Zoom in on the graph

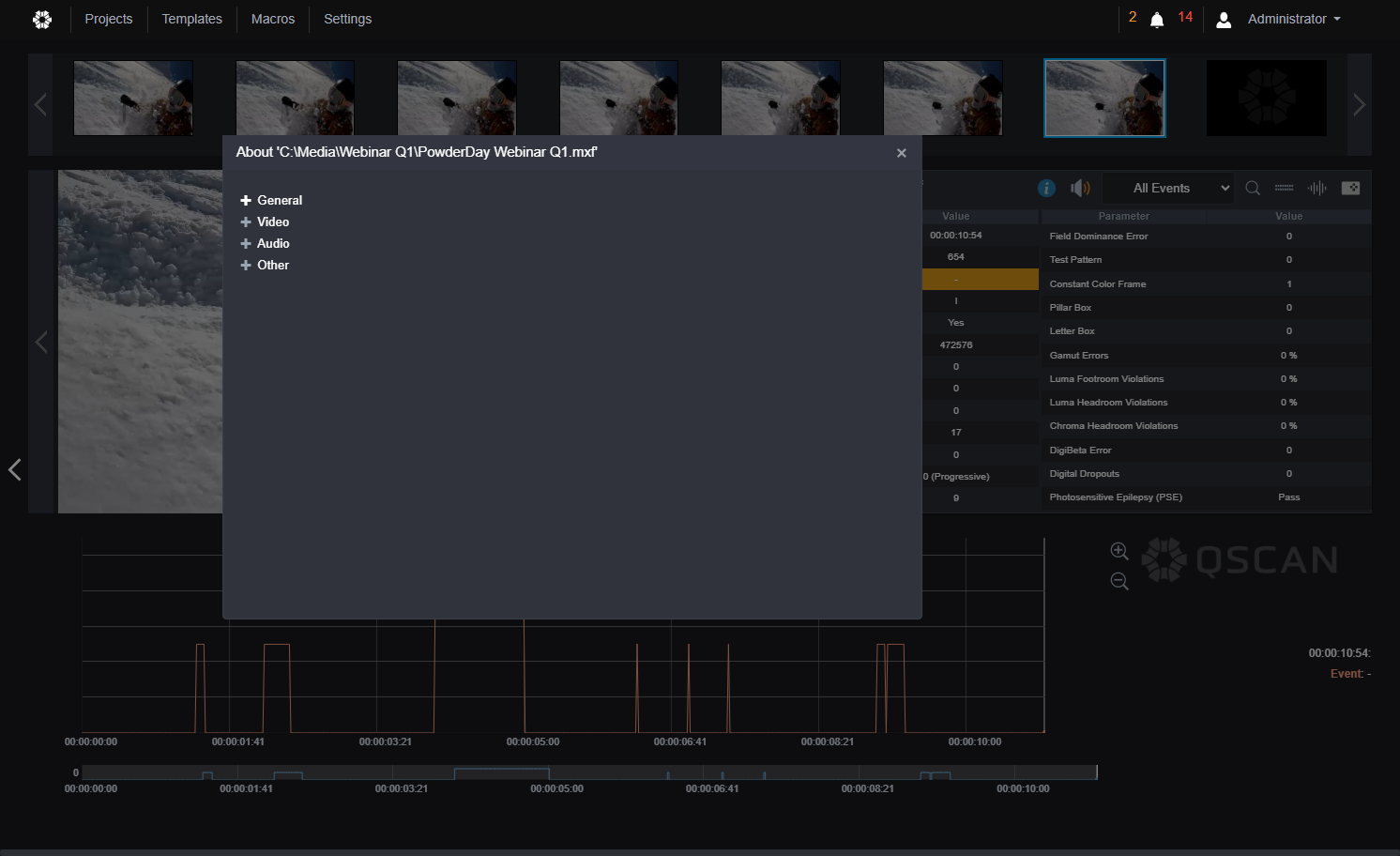pos(1119,551)
